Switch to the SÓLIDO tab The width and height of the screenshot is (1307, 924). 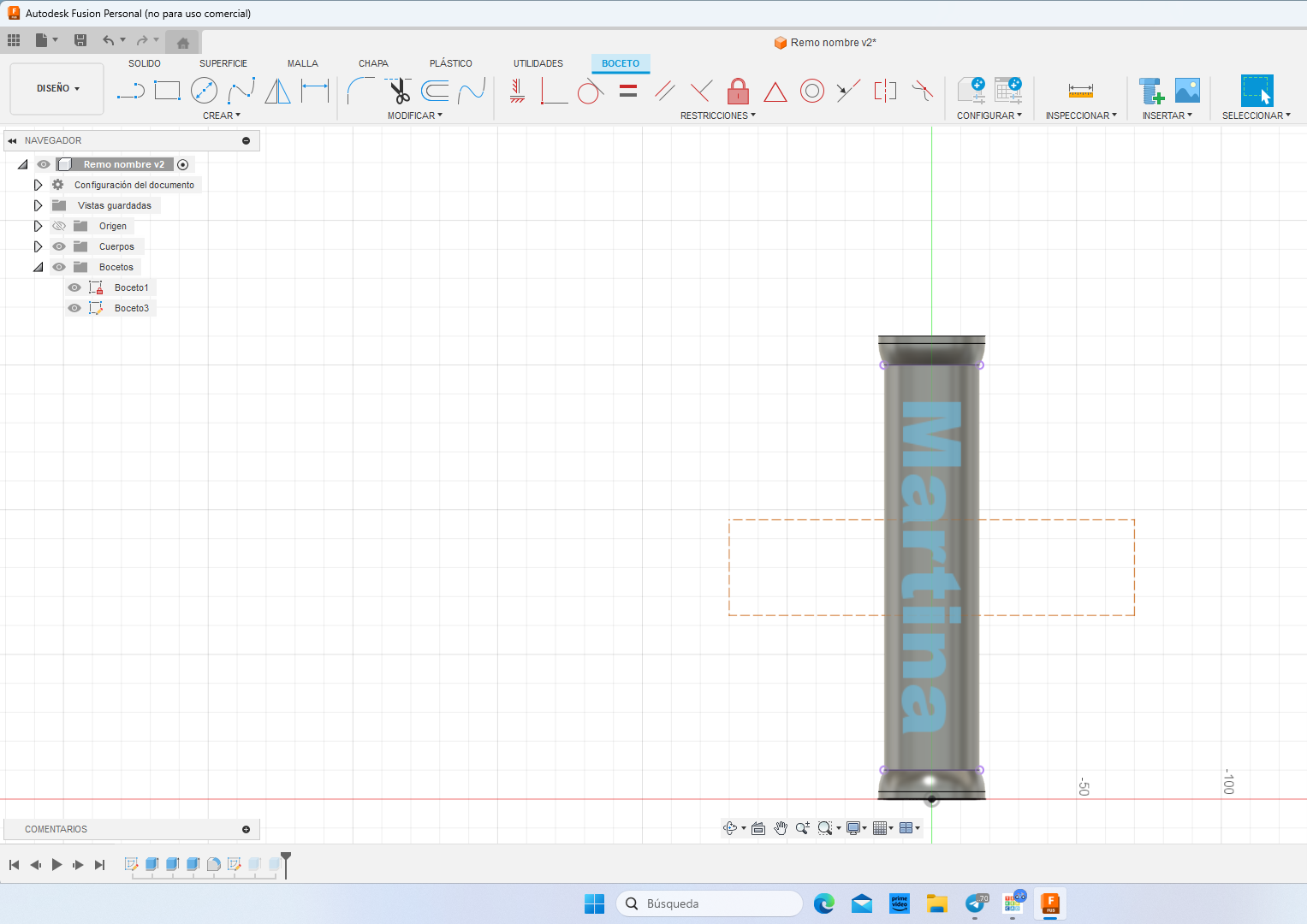coord(145,63)
